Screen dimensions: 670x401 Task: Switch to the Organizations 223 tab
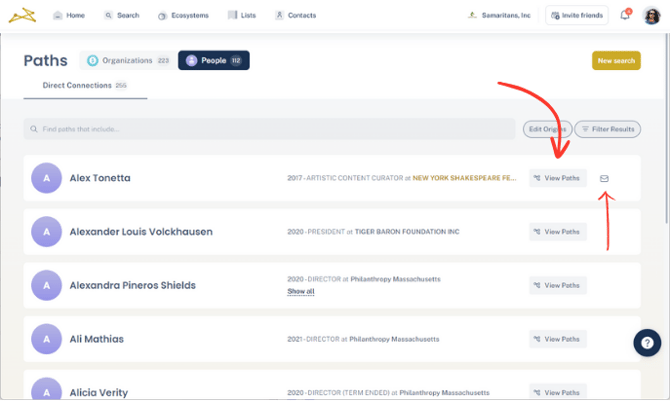[x=128, y=60]
